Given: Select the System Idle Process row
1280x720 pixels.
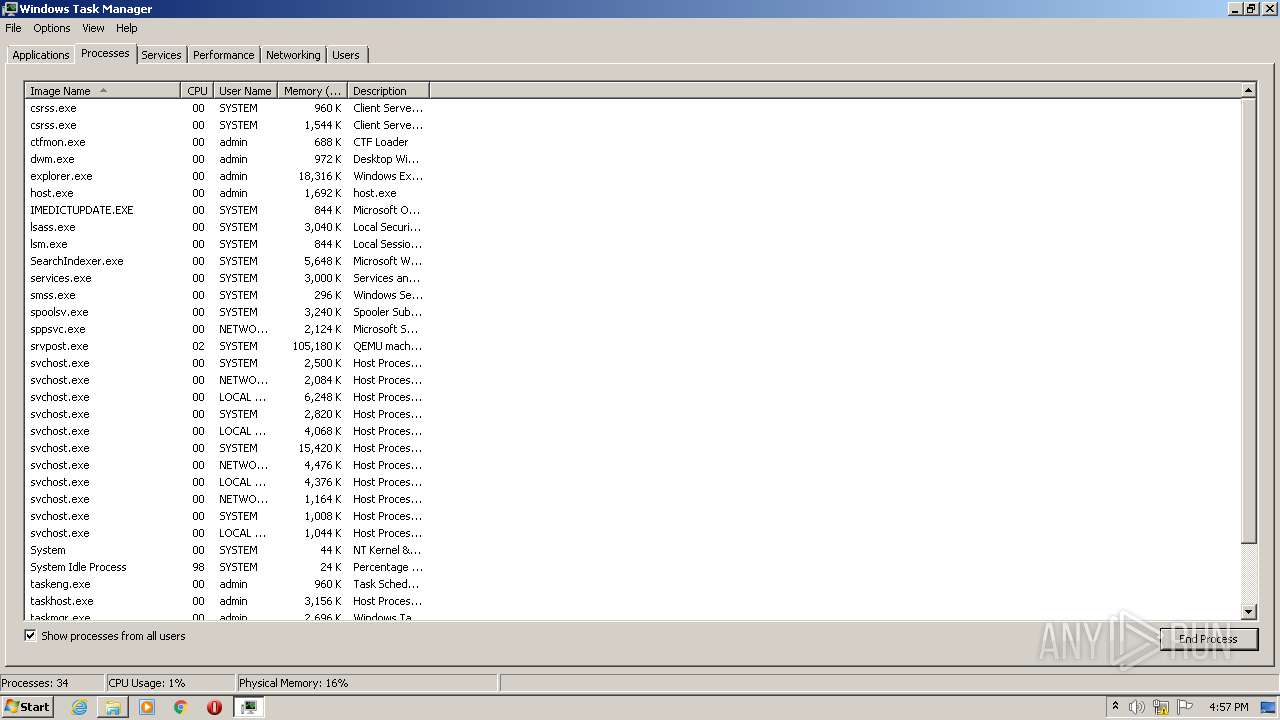Looking at the screenshot, I should [226, 567].
